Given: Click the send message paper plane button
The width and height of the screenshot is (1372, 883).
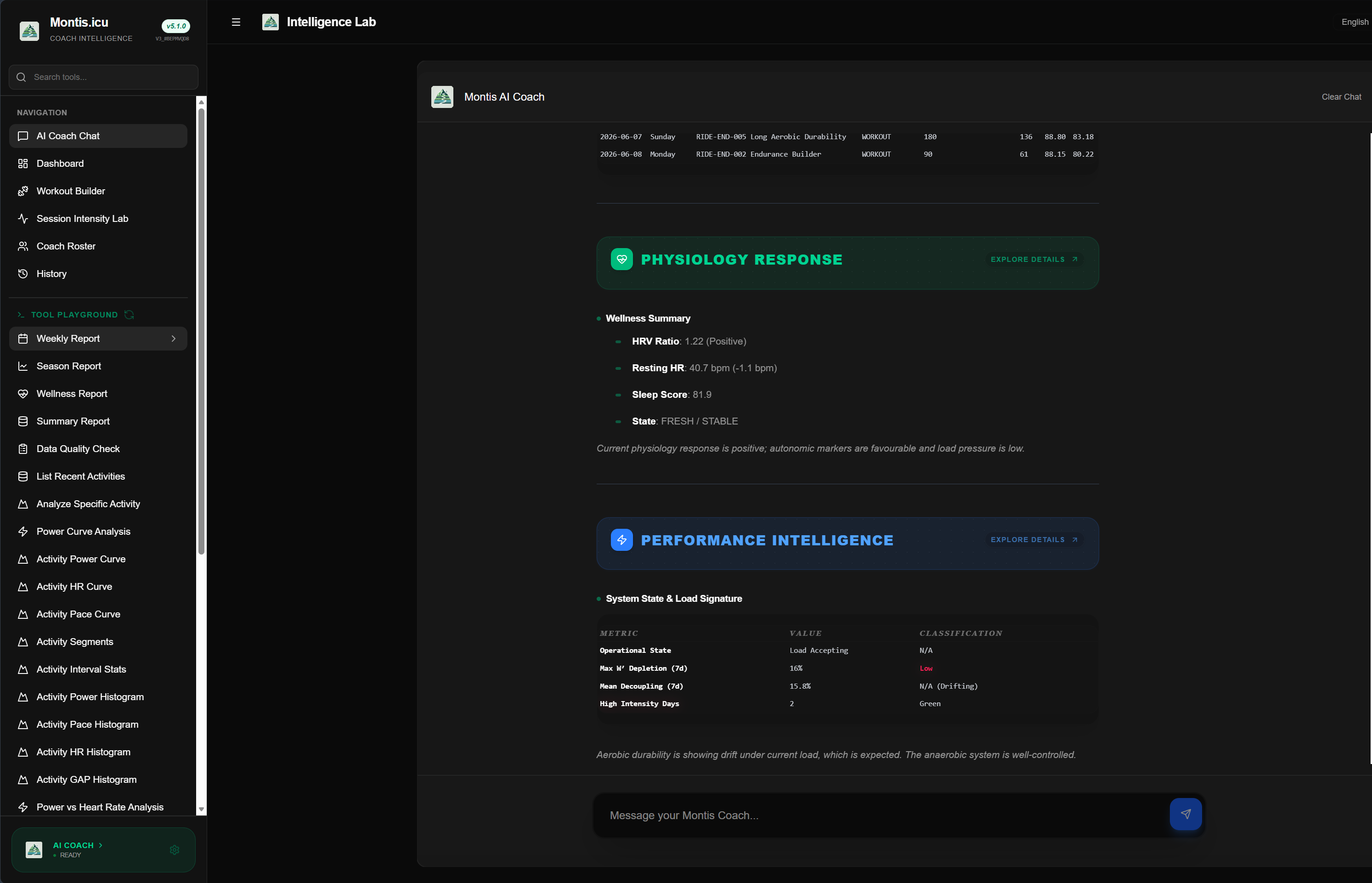Looking at the screenshot, I should pyautogui.click(x=1185, y=814).
